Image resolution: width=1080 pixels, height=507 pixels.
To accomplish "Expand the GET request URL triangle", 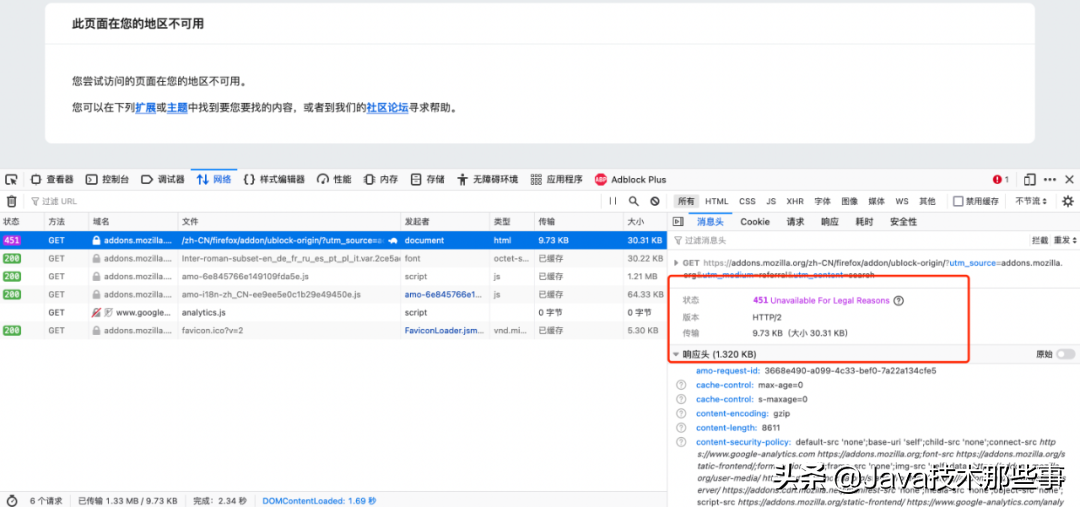I will [676, 262].
